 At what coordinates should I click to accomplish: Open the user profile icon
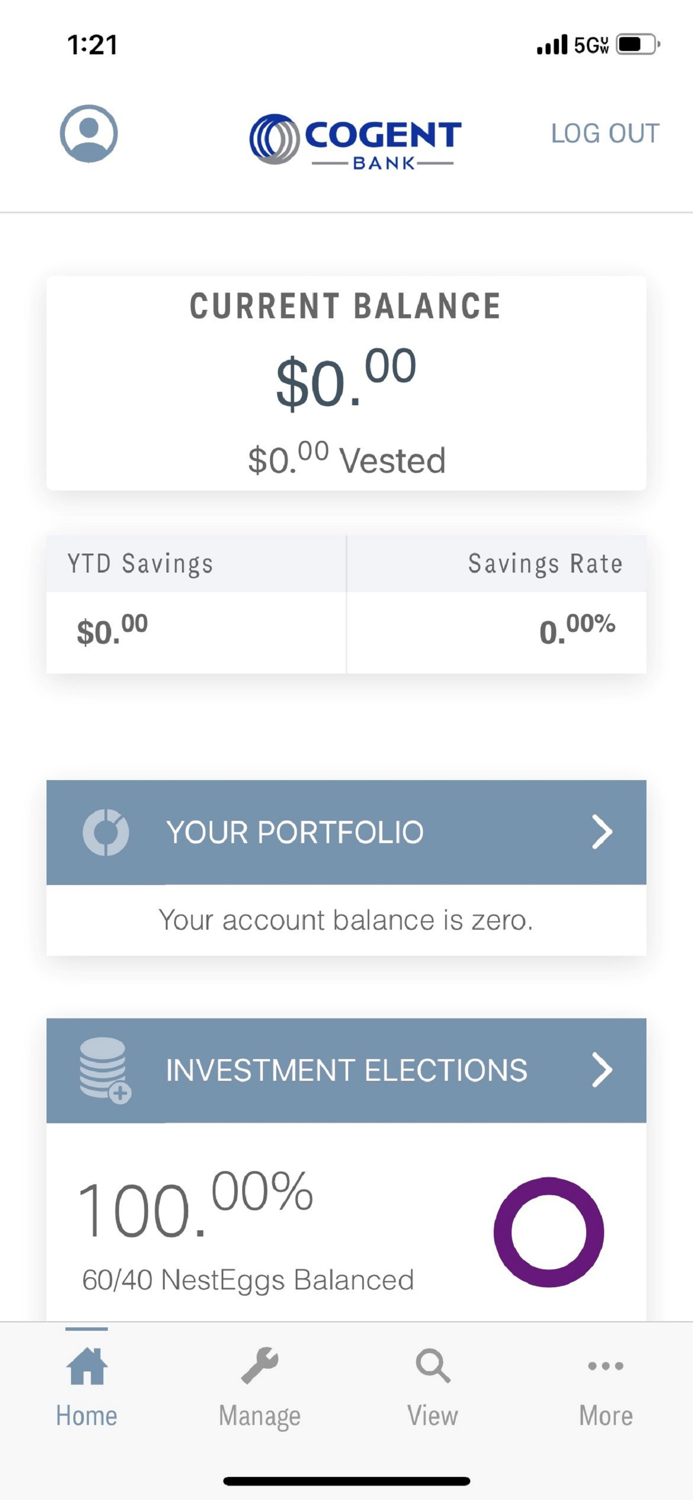coord(89,133)
